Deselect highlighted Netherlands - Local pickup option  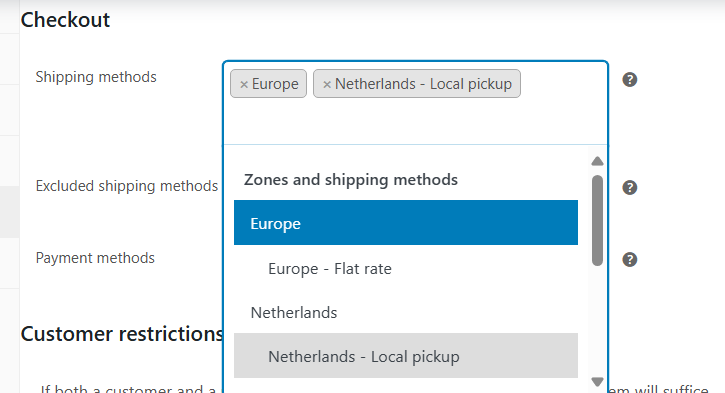(x=406, y=356)
